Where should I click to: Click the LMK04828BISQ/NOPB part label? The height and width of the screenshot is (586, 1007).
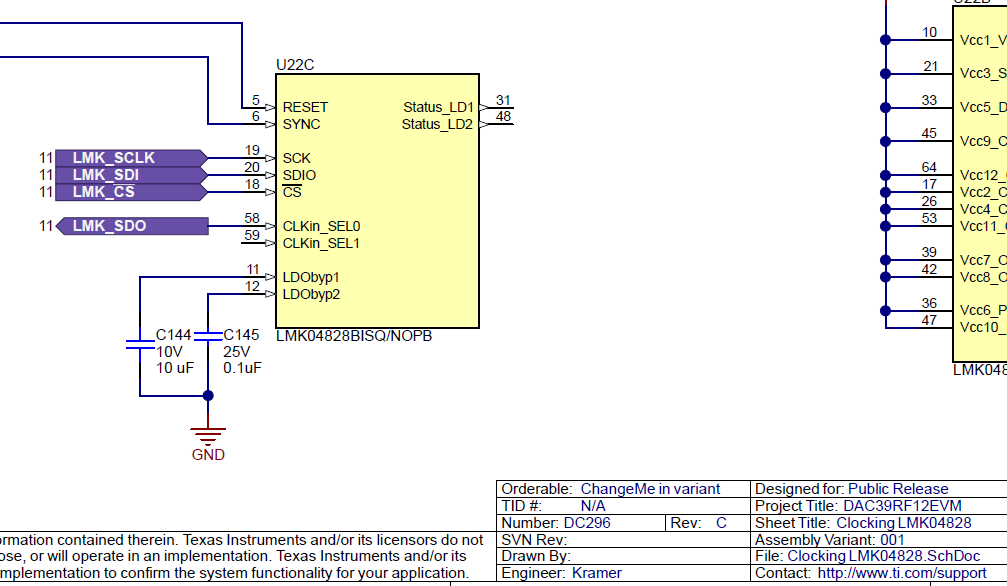[354, 336]
